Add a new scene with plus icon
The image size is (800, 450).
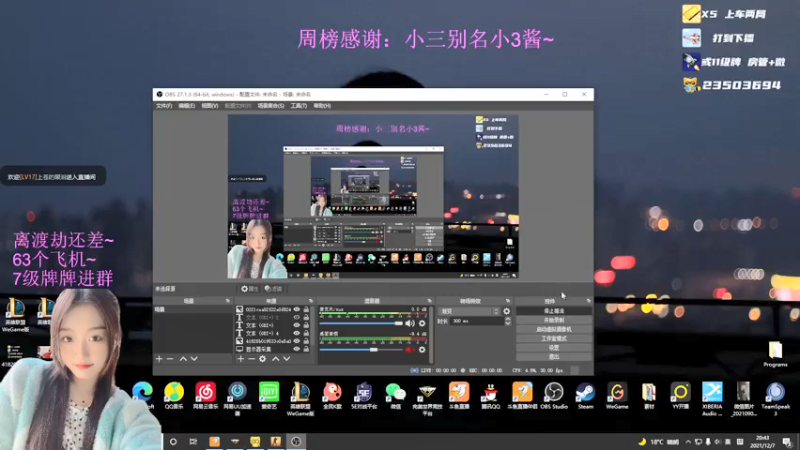[x=159, y=359]
